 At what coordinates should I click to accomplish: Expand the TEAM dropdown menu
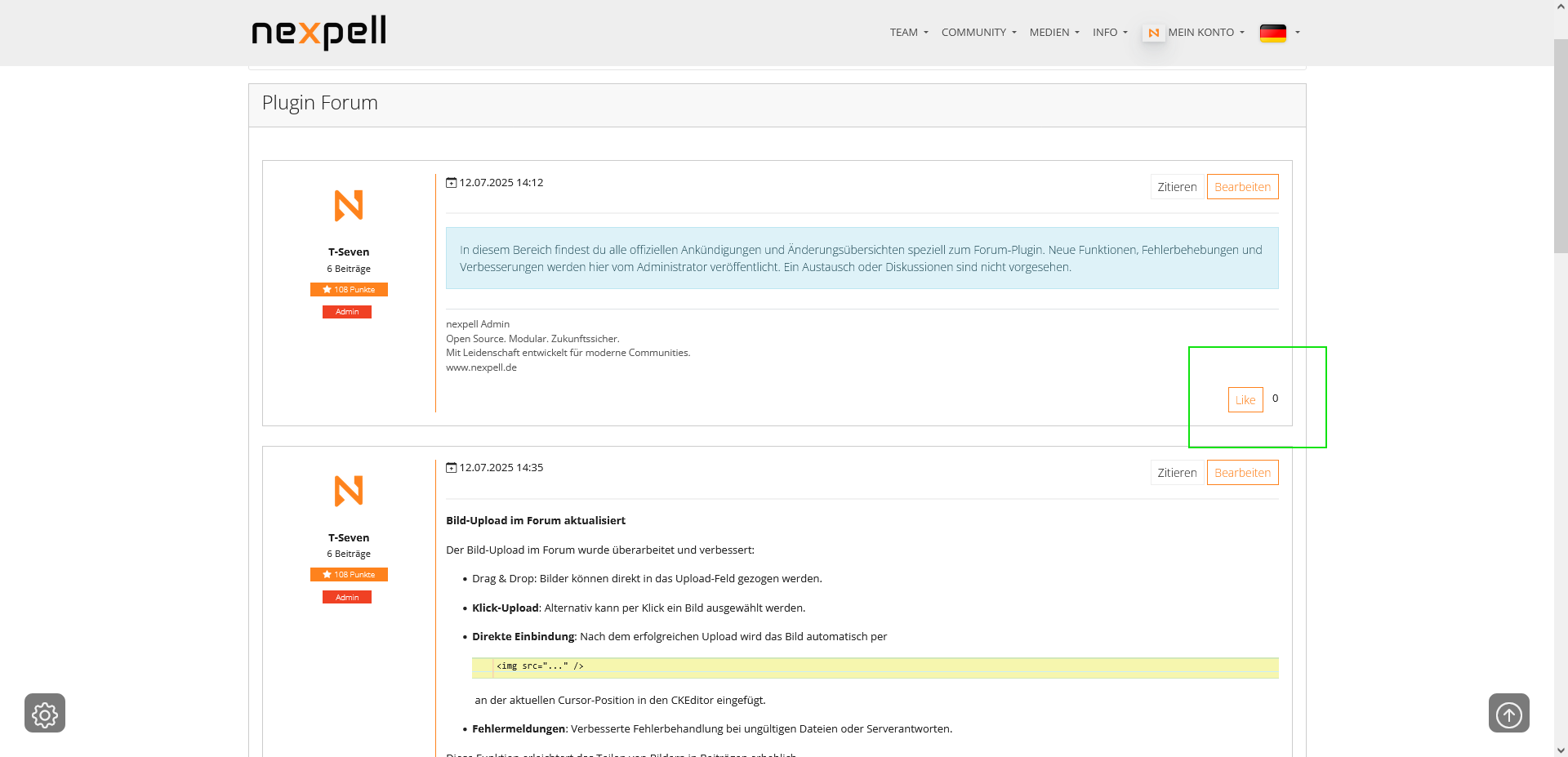pos(909,33)
